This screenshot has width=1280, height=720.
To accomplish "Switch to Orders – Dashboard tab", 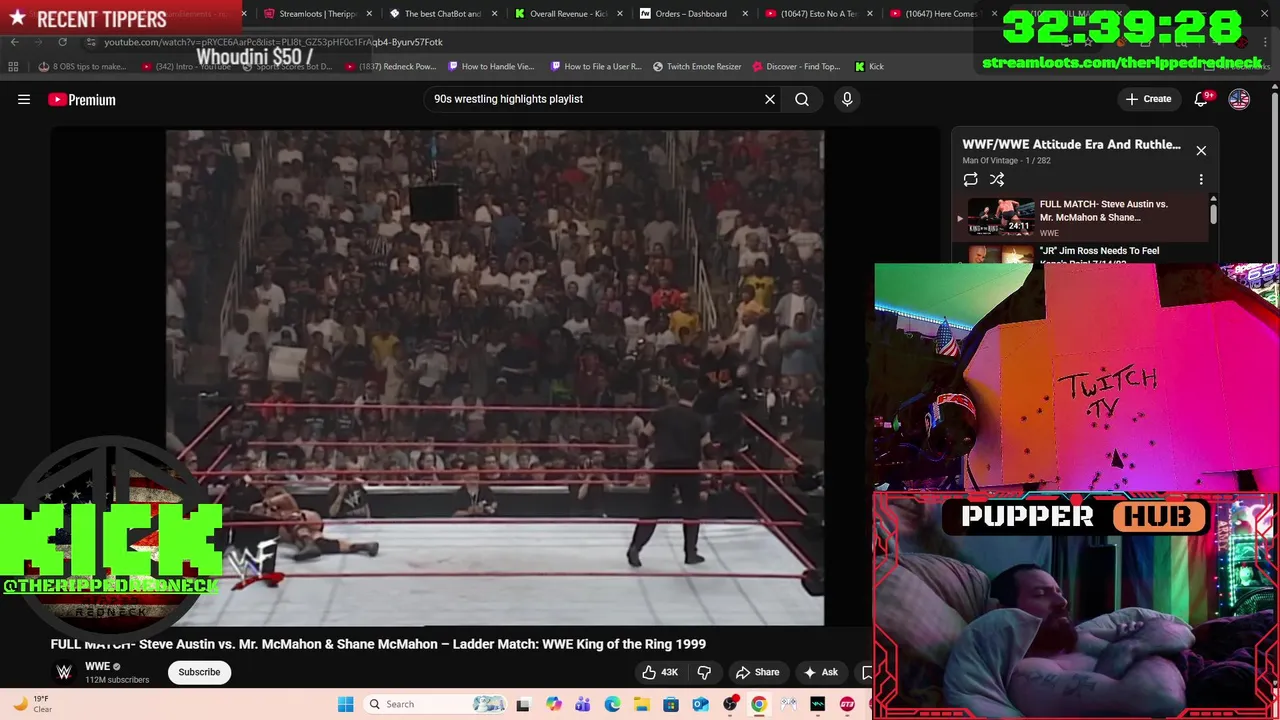I will 690,14.
